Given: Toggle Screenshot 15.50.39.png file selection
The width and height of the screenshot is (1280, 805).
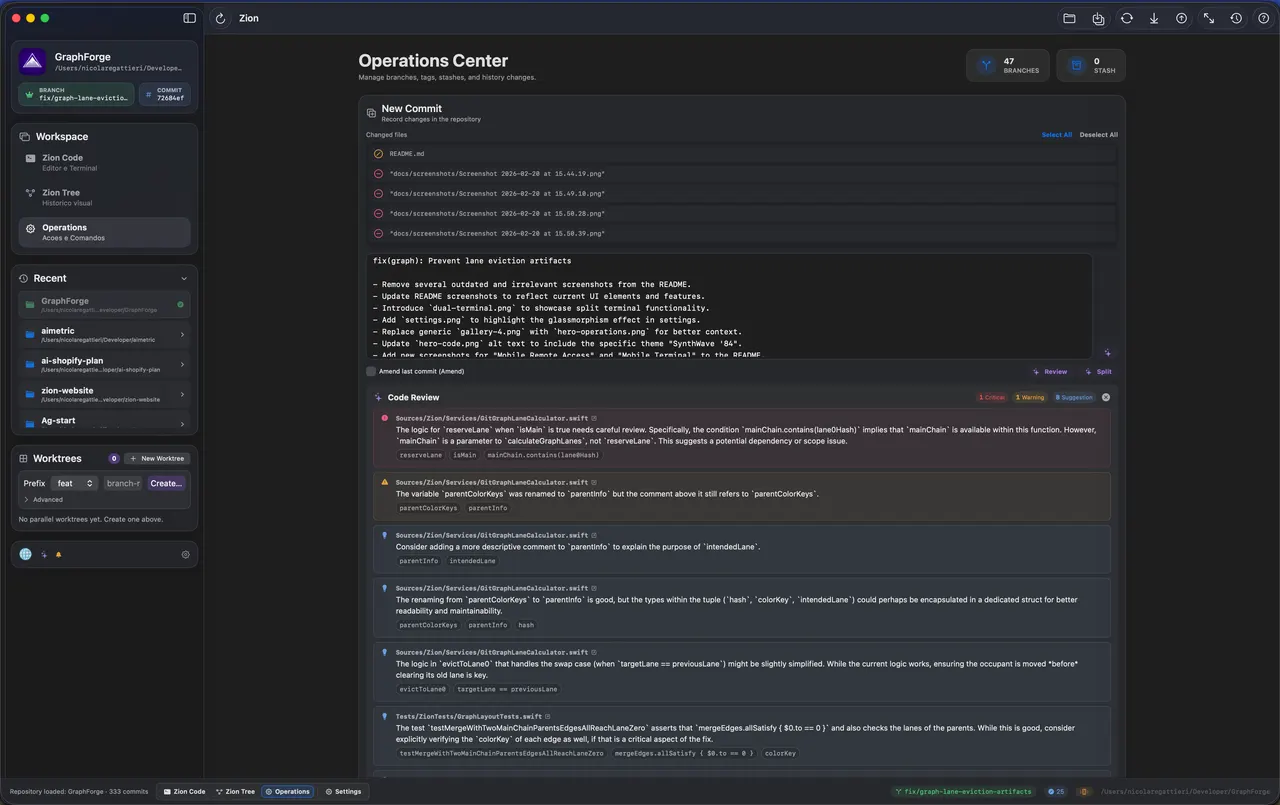Looking at the screenshot, I should pos(378,233).
